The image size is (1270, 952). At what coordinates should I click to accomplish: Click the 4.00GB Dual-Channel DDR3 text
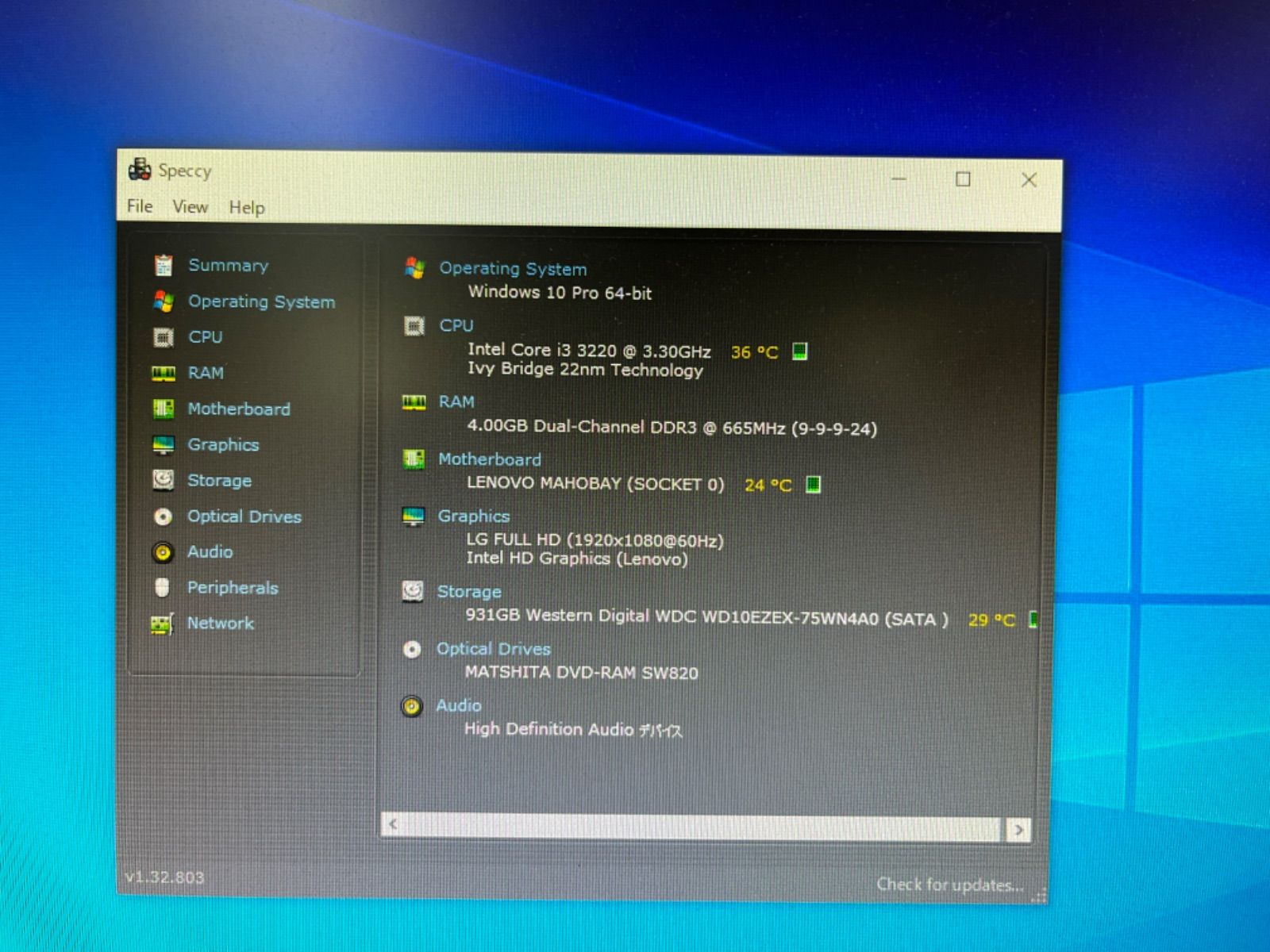672,427
